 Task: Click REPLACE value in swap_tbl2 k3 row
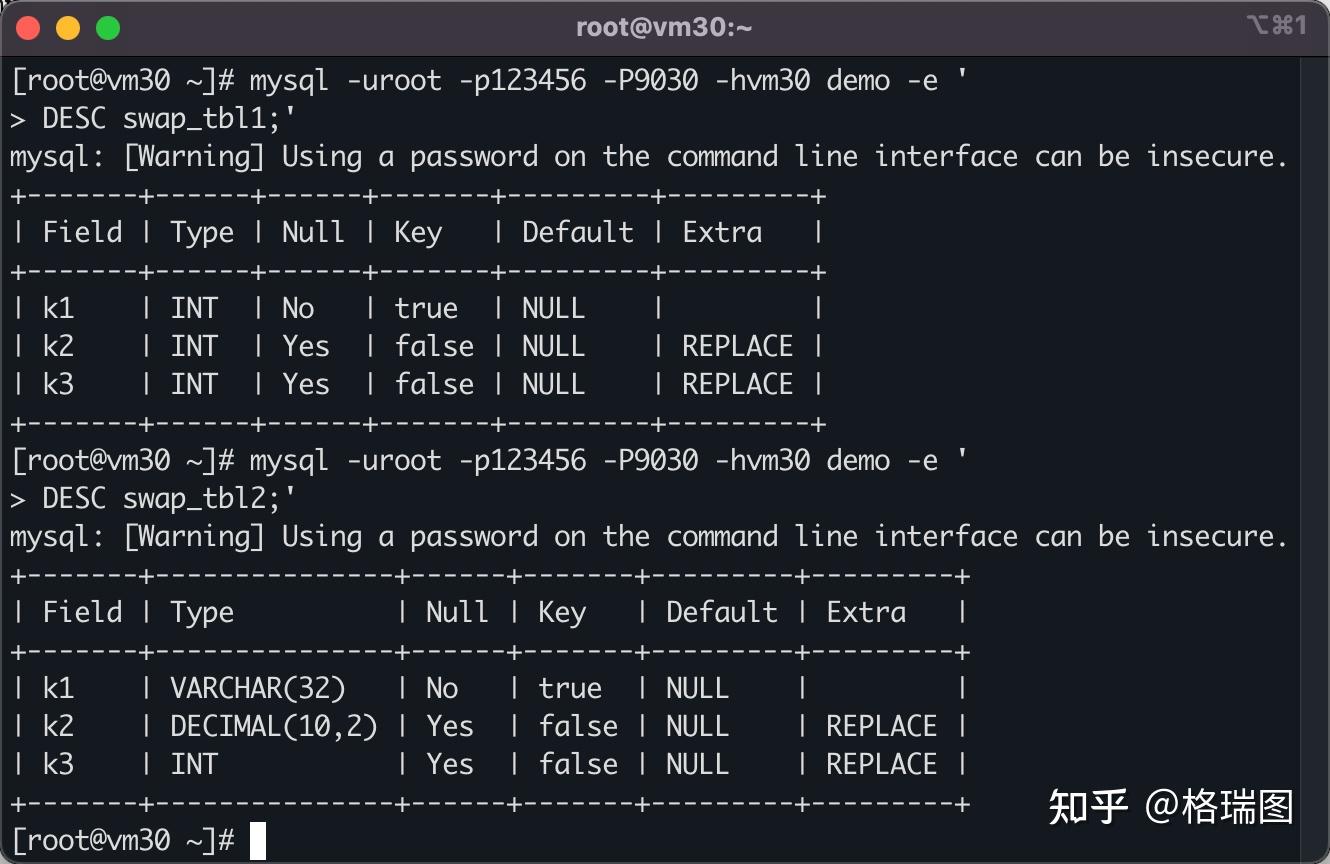[882, 764]
